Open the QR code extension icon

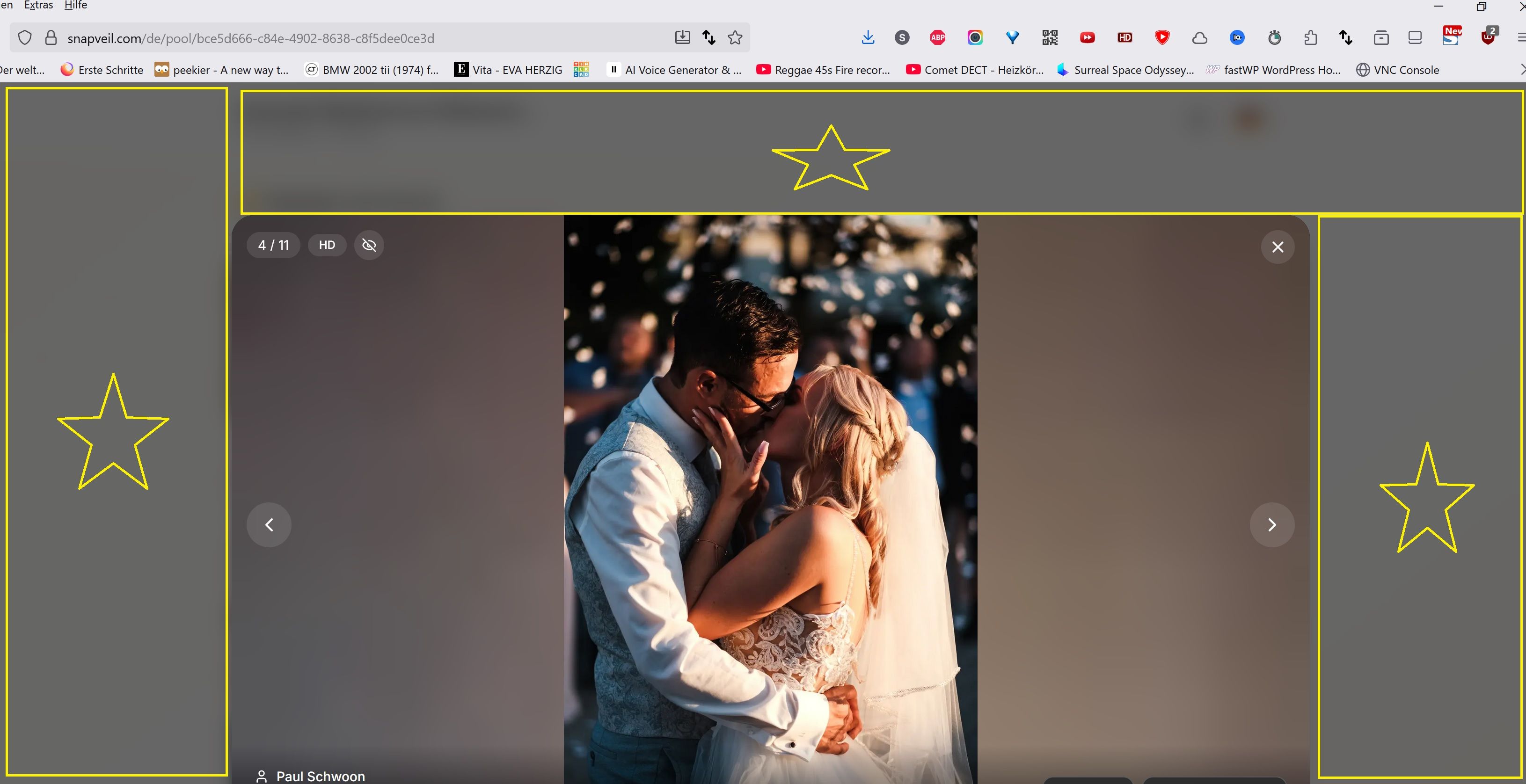click(1050, 38)
